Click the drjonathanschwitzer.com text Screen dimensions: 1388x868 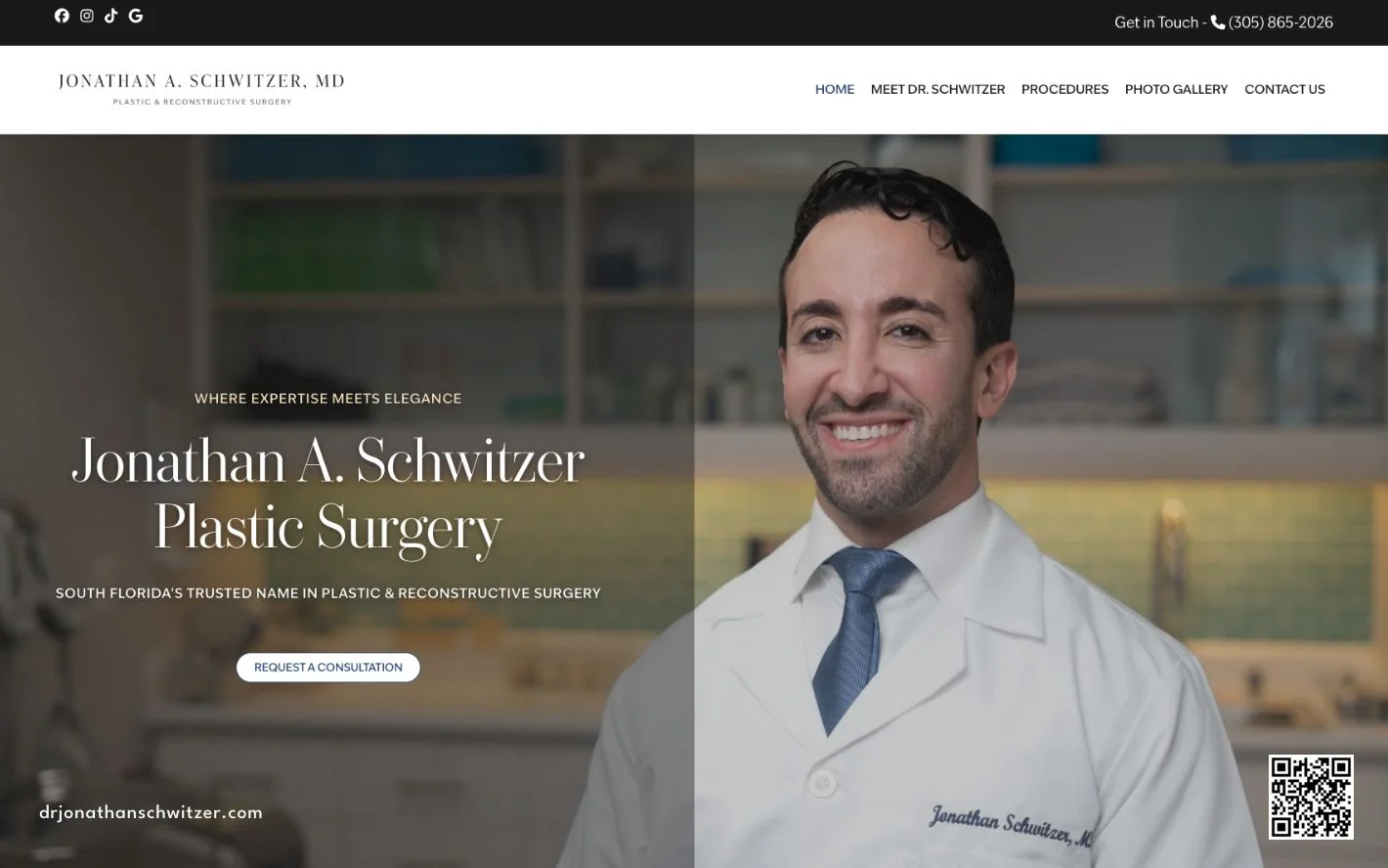[x=152, y=812]
